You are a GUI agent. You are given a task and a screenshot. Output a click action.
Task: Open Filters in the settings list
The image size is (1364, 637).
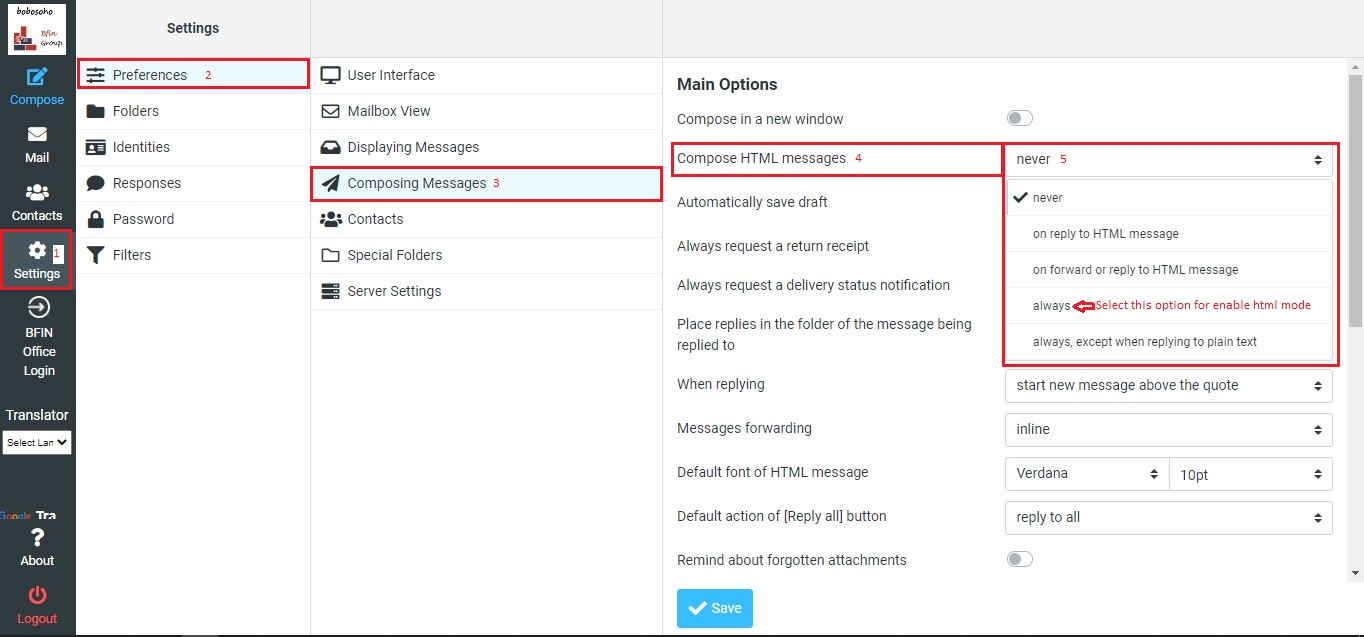pos(131,255)
